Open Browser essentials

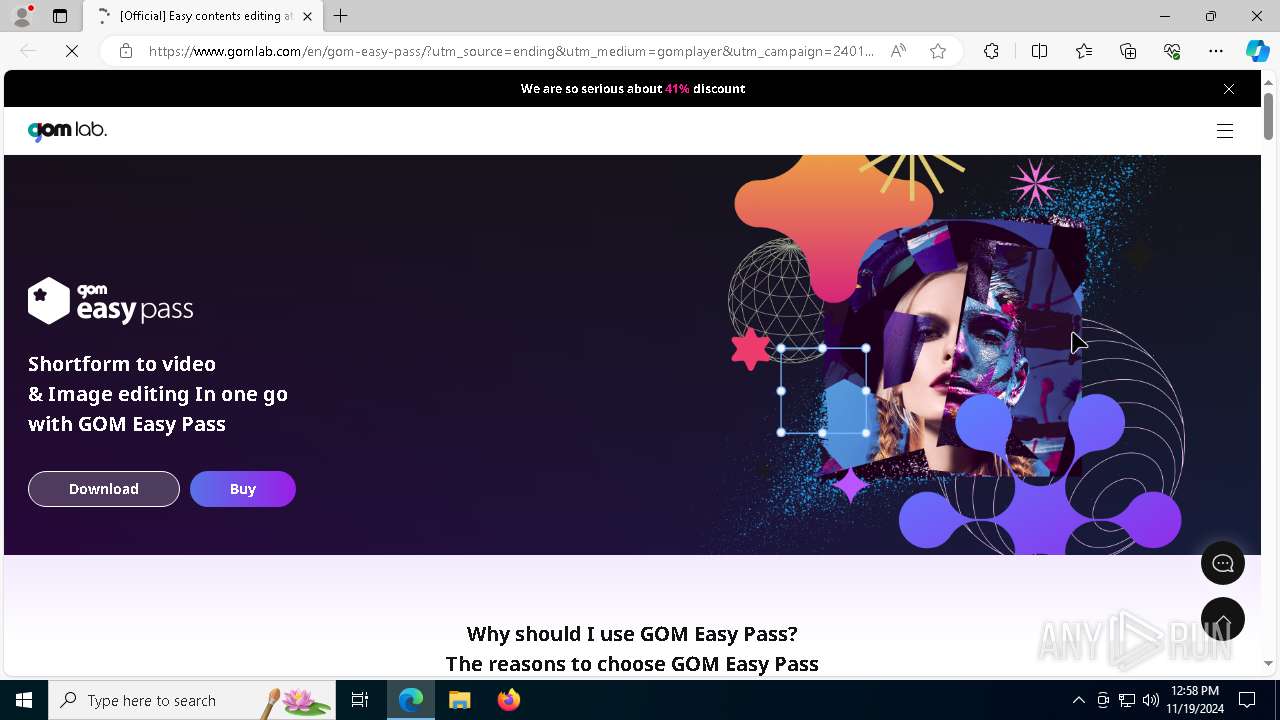(x=1172, y=51)
